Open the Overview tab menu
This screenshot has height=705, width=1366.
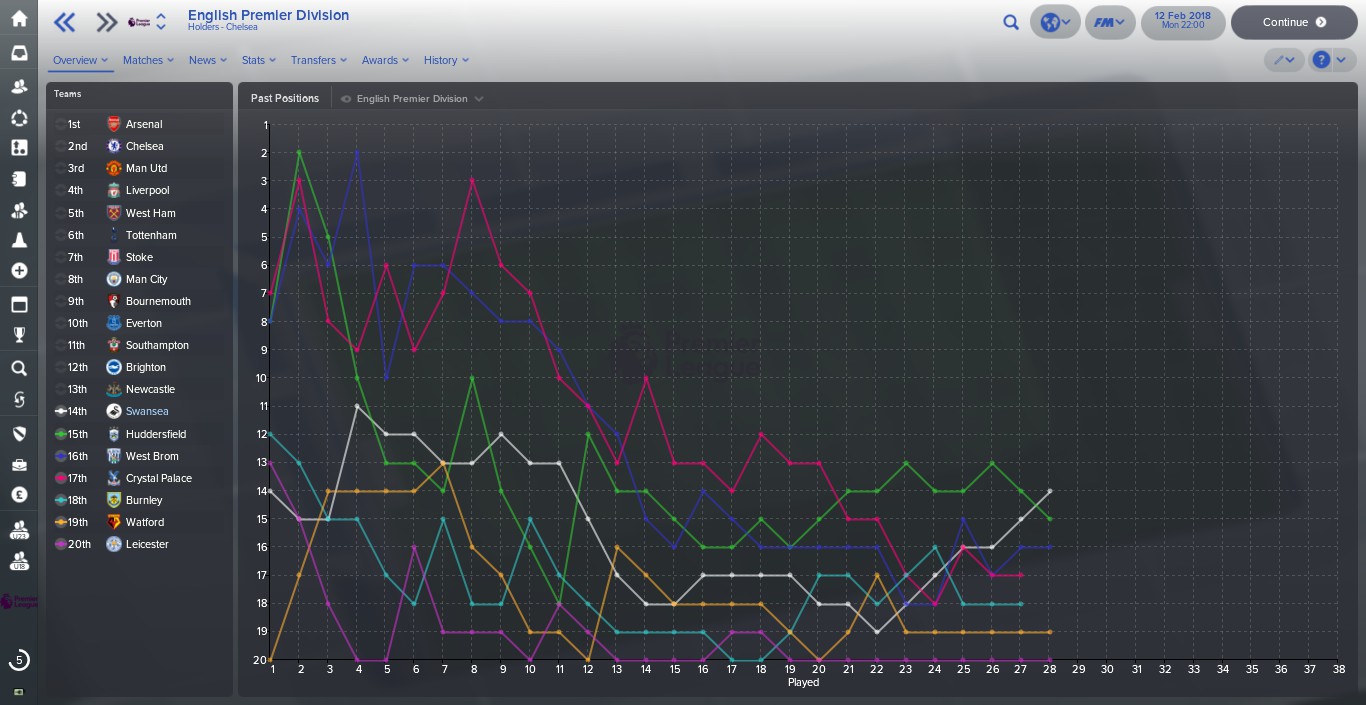pyautogui.click(x=80, y=60)
